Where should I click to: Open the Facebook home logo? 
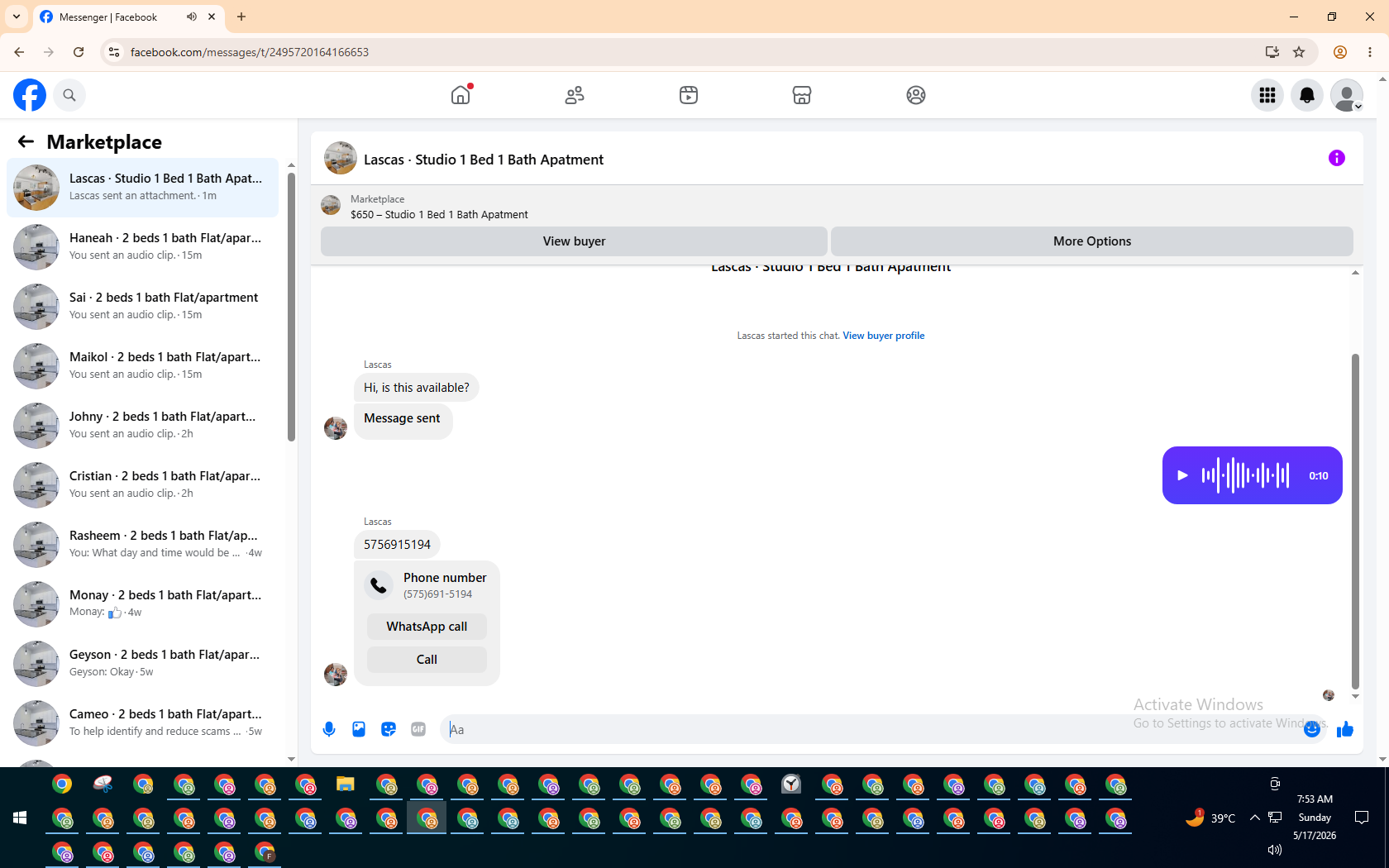click(30, 95)
